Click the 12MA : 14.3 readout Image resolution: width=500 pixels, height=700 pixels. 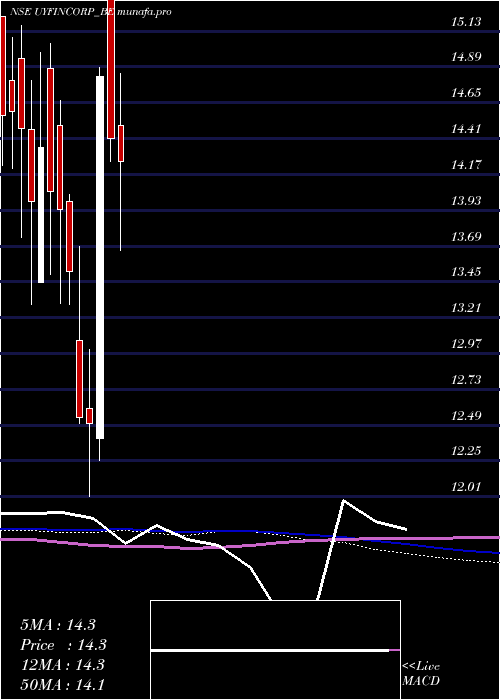(x=62, y=665)
